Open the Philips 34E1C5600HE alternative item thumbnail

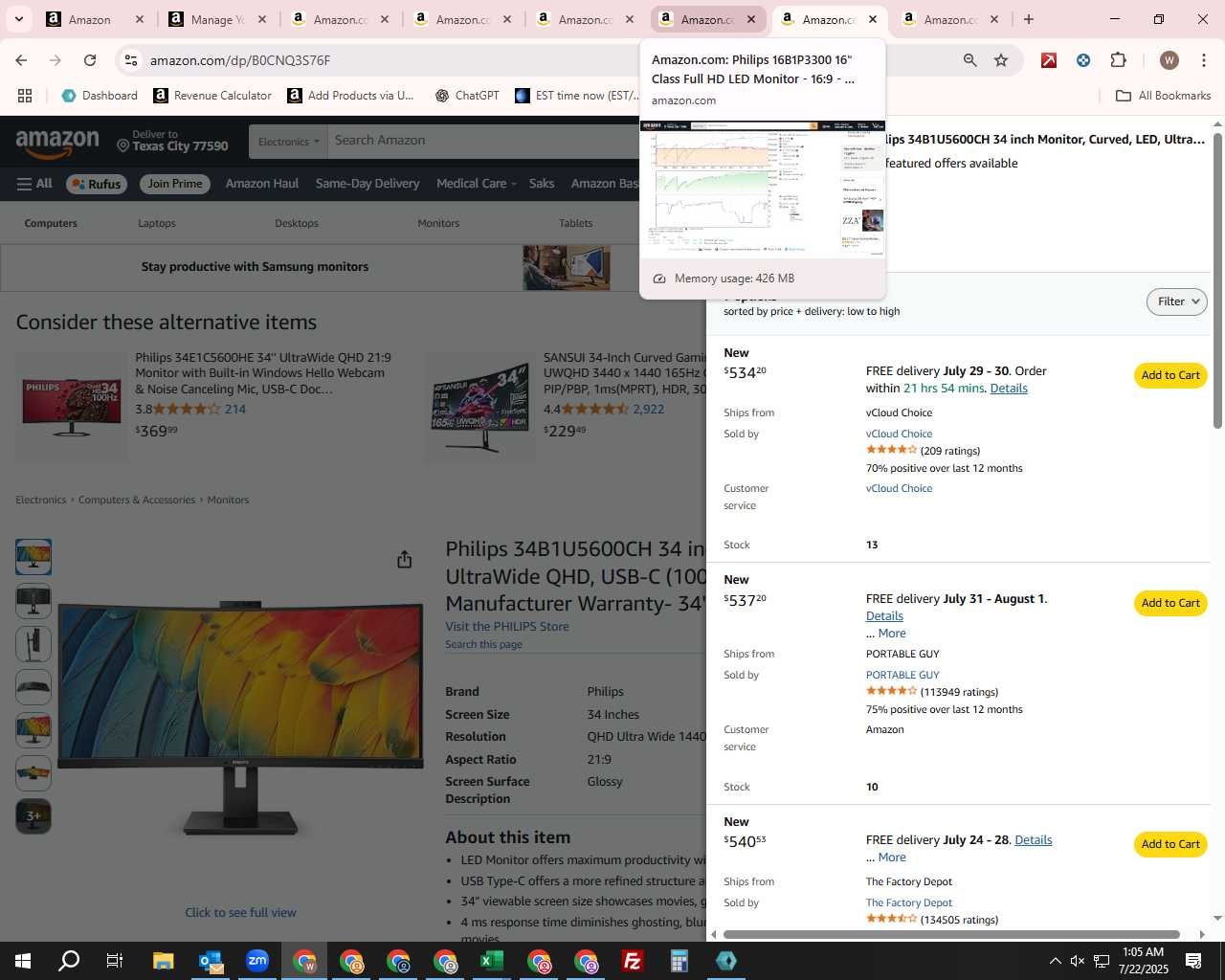72,407
